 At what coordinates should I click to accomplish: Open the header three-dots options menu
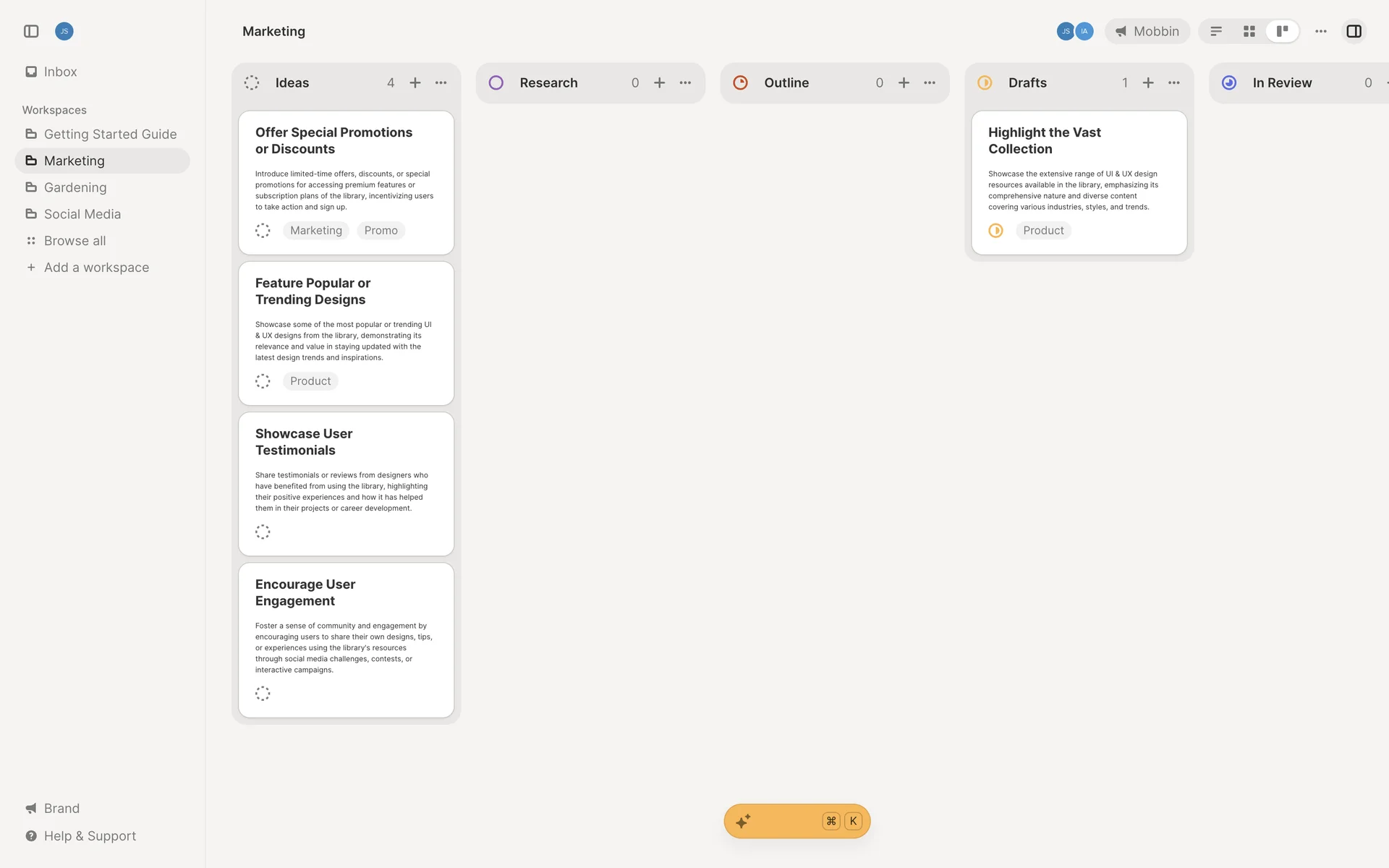point(1321,31)
